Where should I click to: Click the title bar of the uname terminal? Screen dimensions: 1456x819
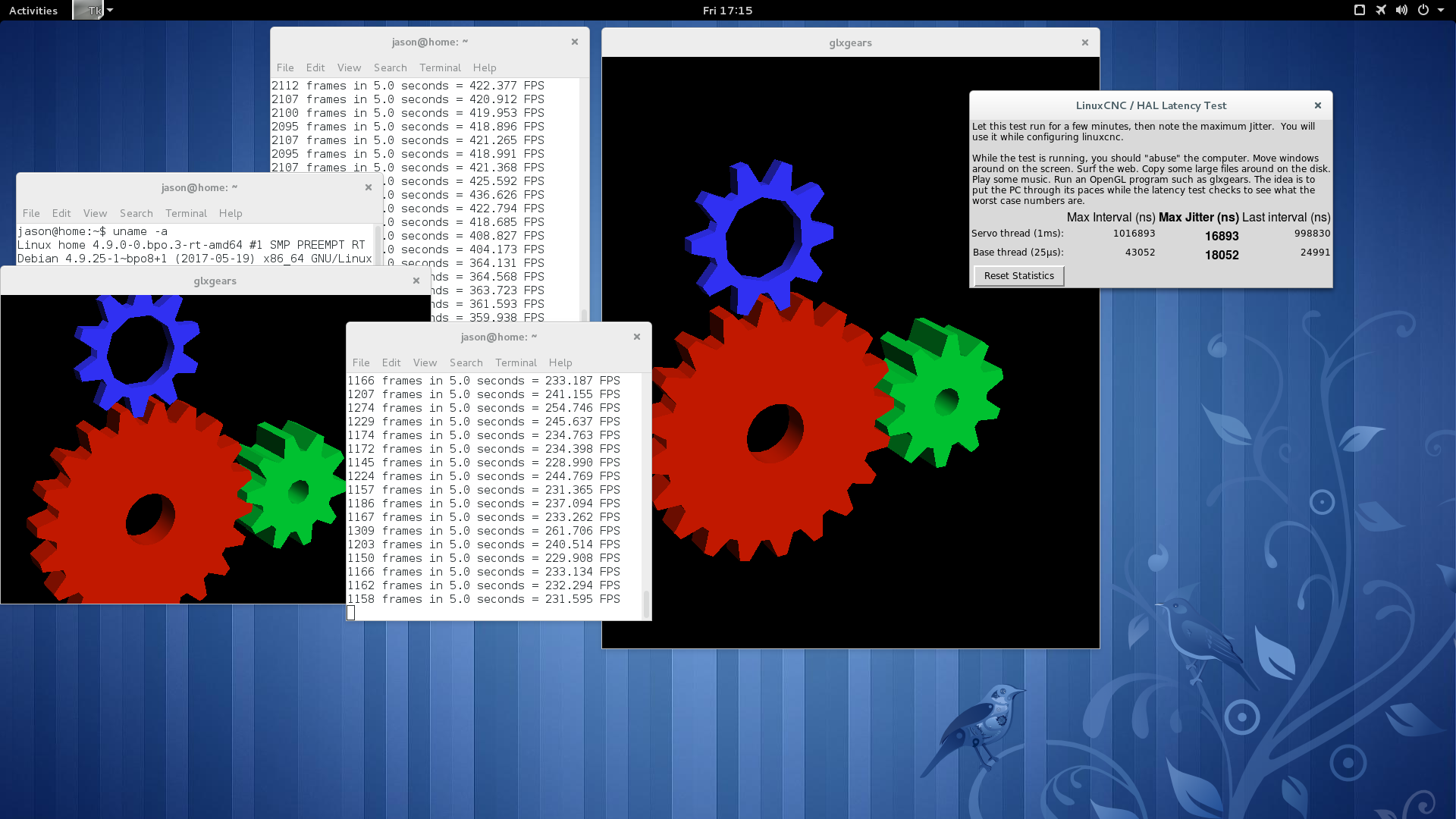tap(199, 187)
